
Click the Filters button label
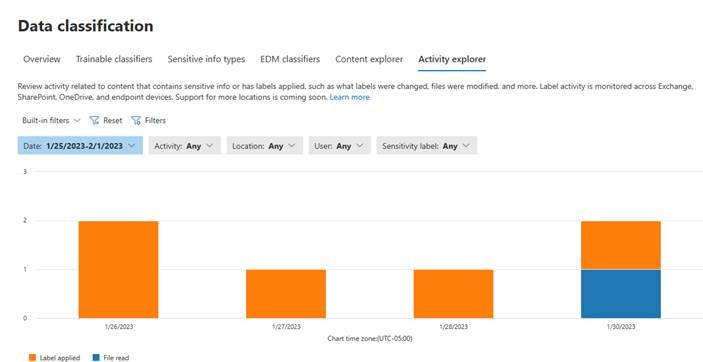155,120
